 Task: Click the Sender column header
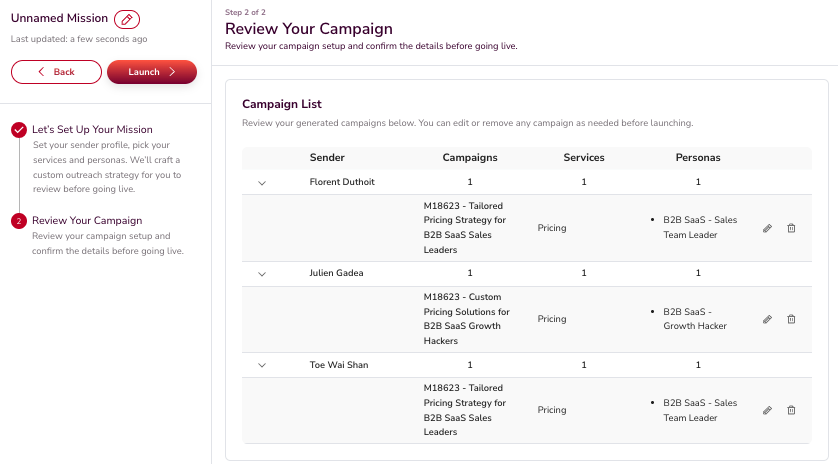327,158
